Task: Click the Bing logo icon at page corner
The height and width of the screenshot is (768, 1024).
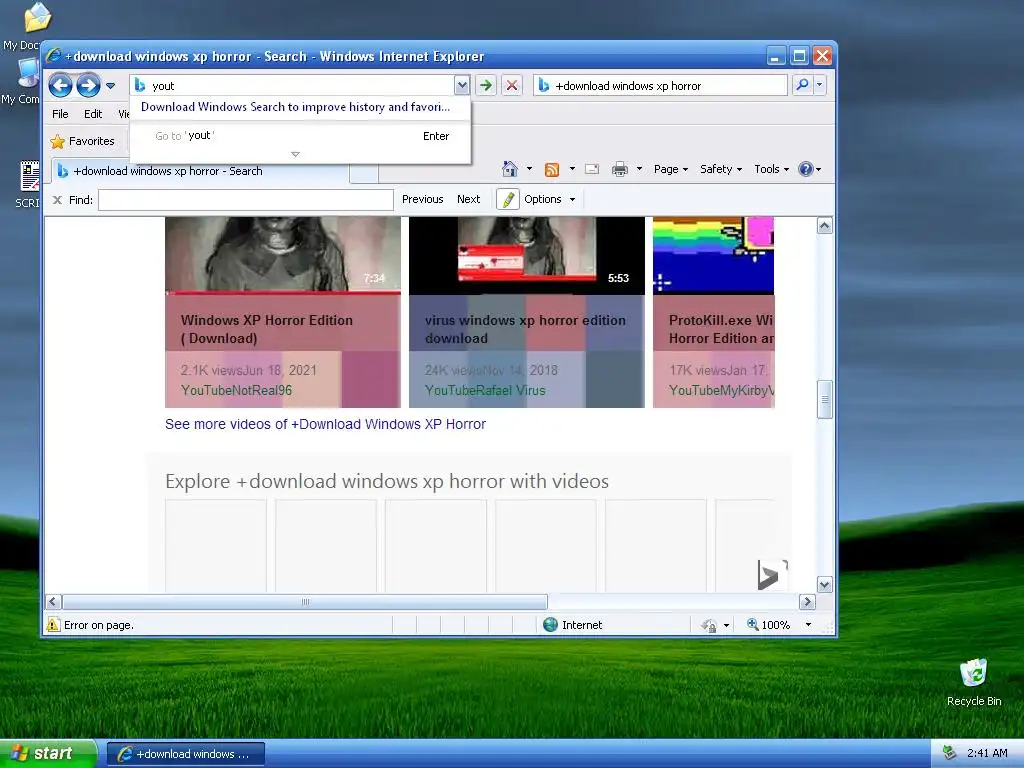Action: click(771, 575)
